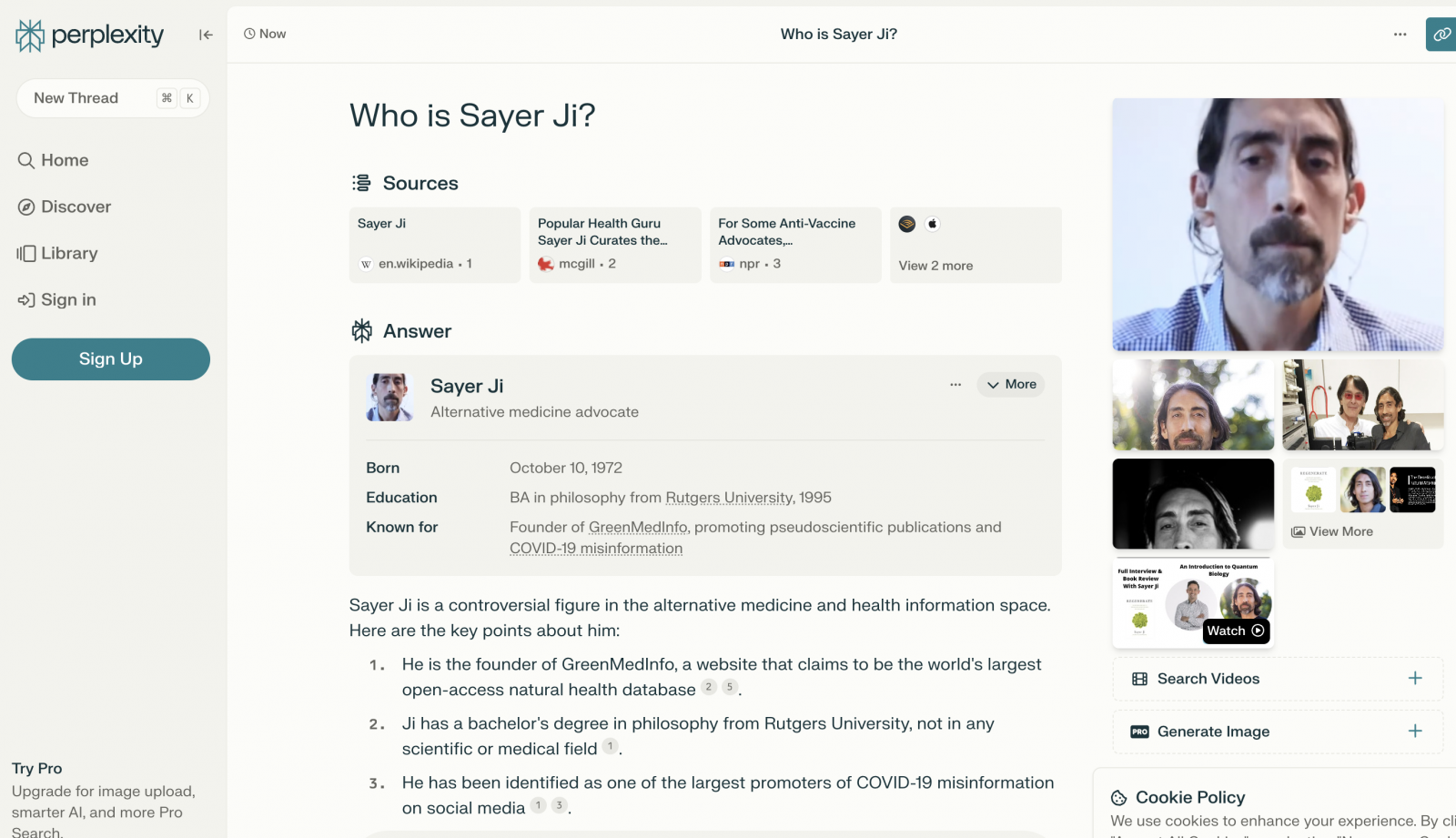
Task: Click the Wikipedia favicon in first source
Action: click(x=366, y=264)
